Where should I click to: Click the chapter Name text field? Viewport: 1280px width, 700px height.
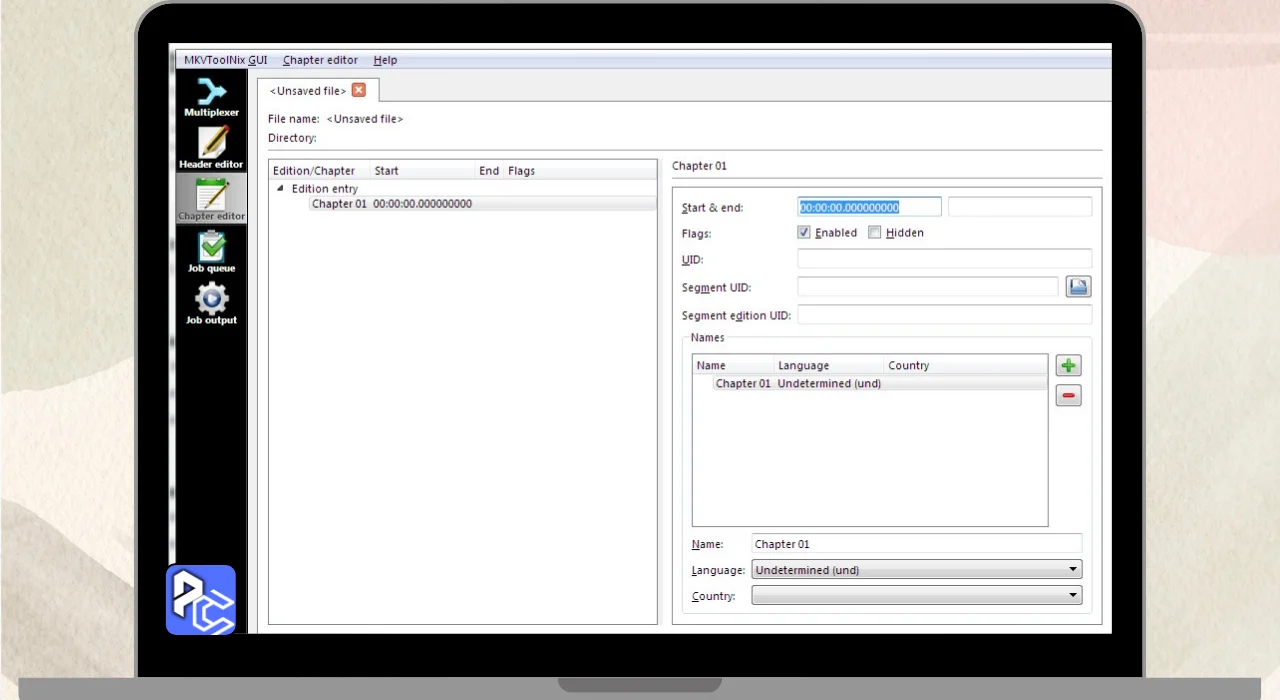tap(916, 544)
